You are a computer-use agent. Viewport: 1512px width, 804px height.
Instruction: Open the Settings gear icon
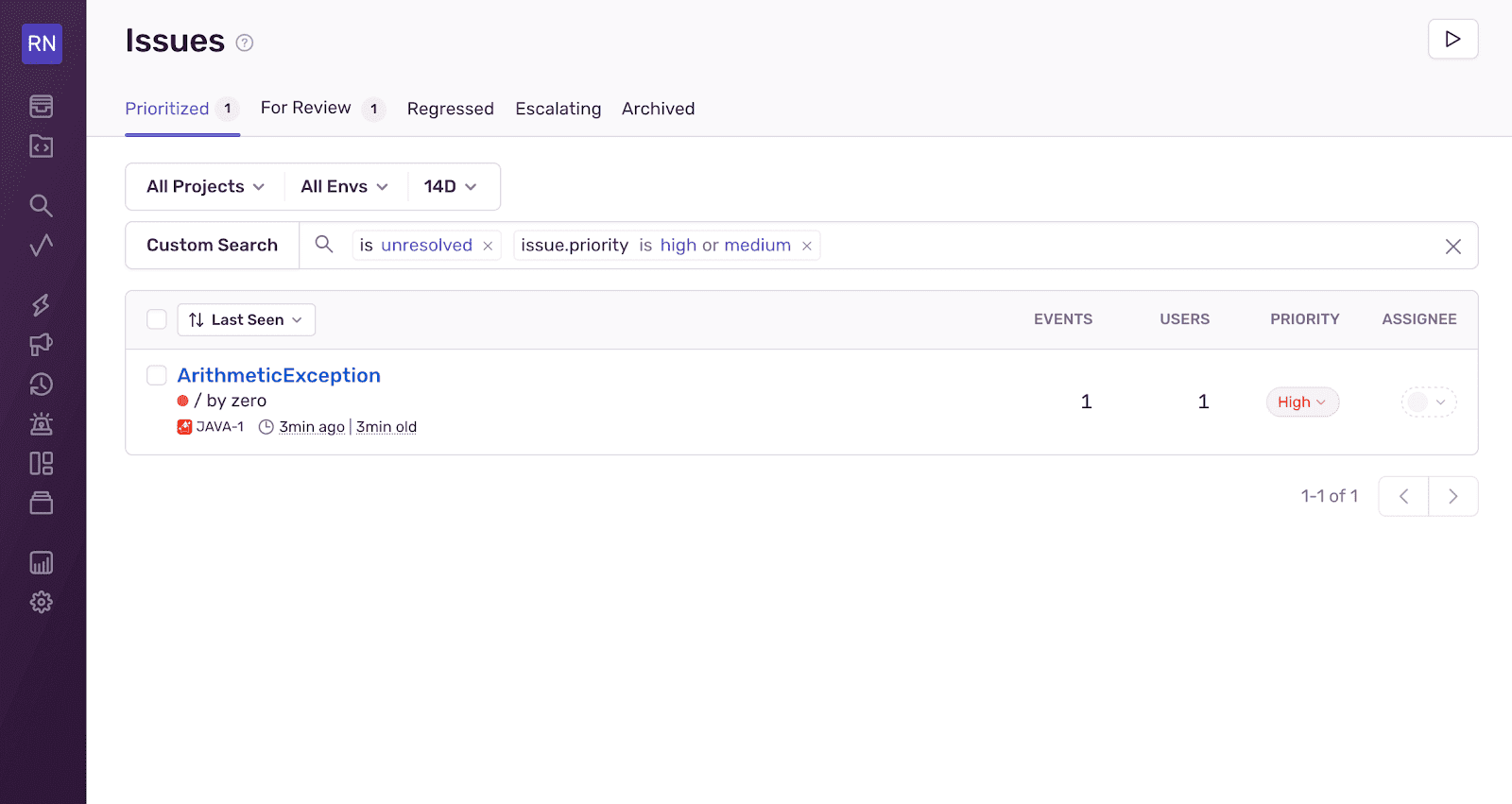42,602
